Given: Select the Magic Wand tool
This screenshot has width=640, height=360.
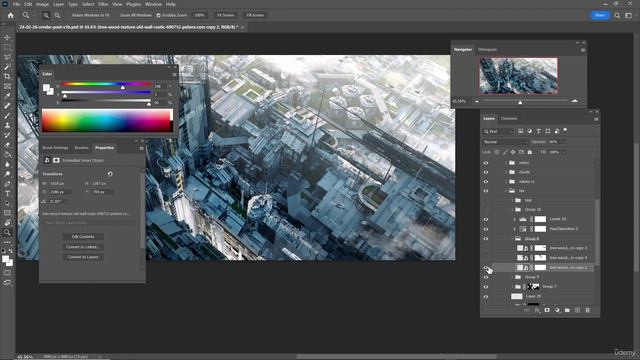Looking at the screenshot, I should coord(7,67).
